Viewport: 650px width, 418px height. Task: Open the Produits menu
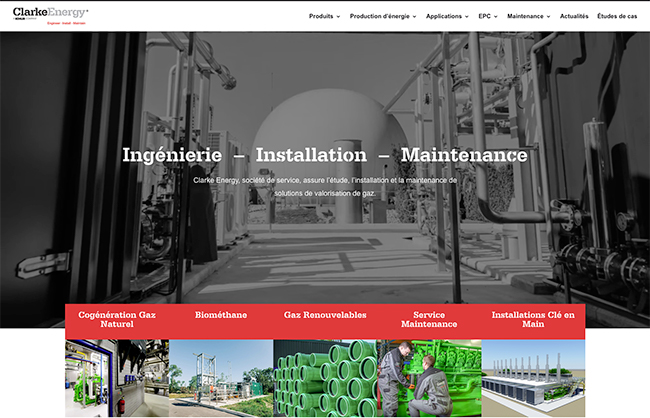pos(321,16)
